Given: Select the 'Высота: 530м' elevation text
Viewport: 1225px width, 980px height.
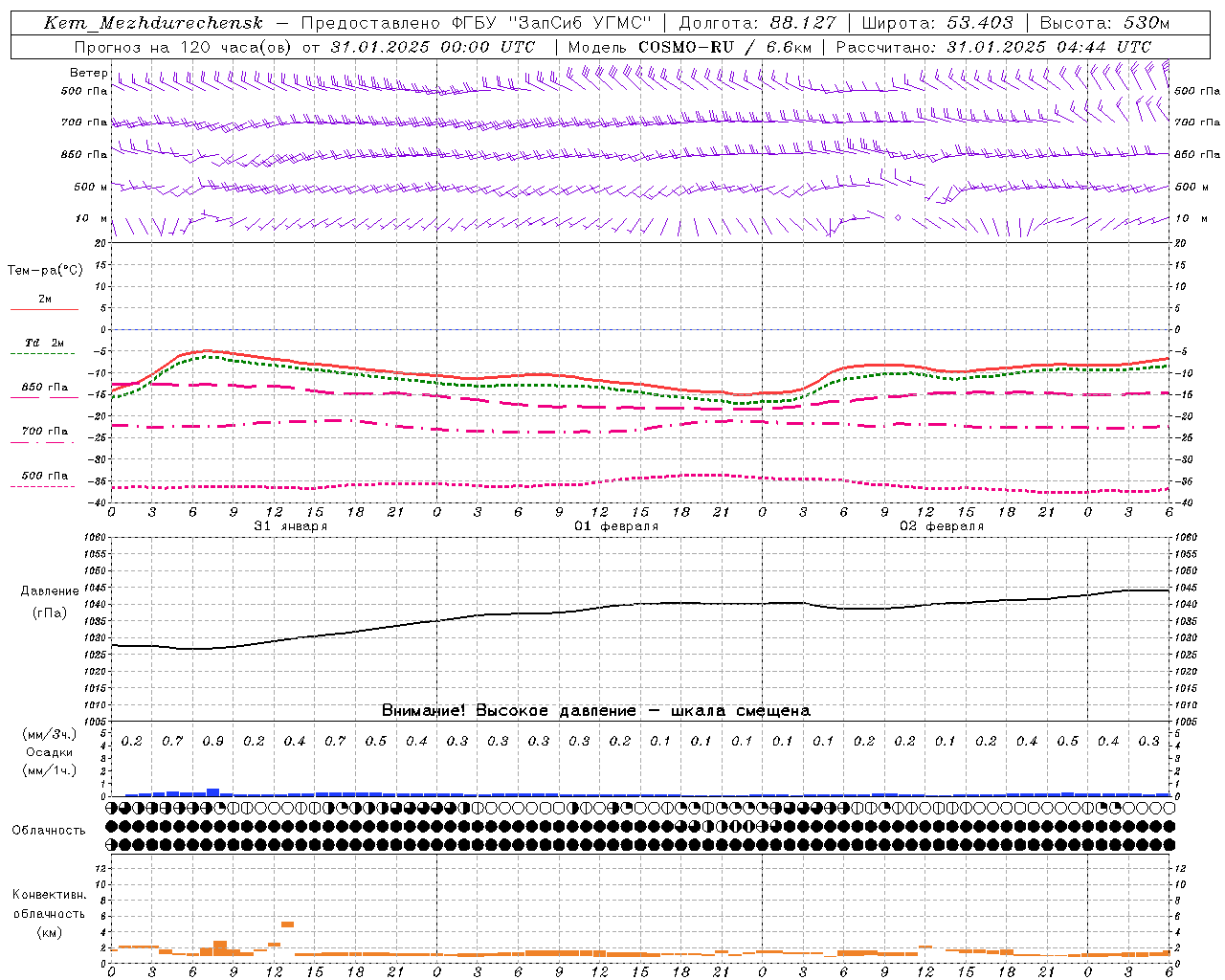Looking at the screenshot, I should click(1104, 23).
